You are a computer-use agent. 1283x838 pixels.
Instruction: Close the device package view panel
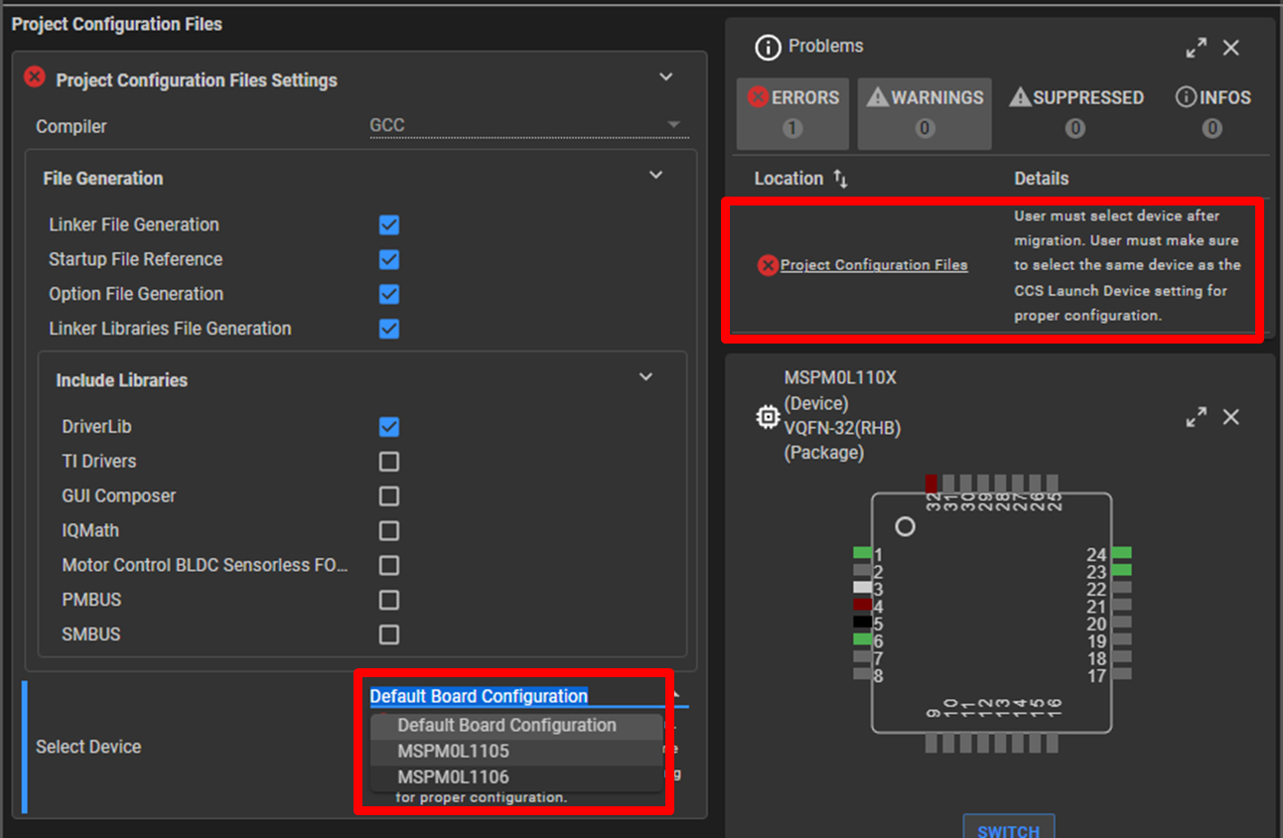[1231, 417]
